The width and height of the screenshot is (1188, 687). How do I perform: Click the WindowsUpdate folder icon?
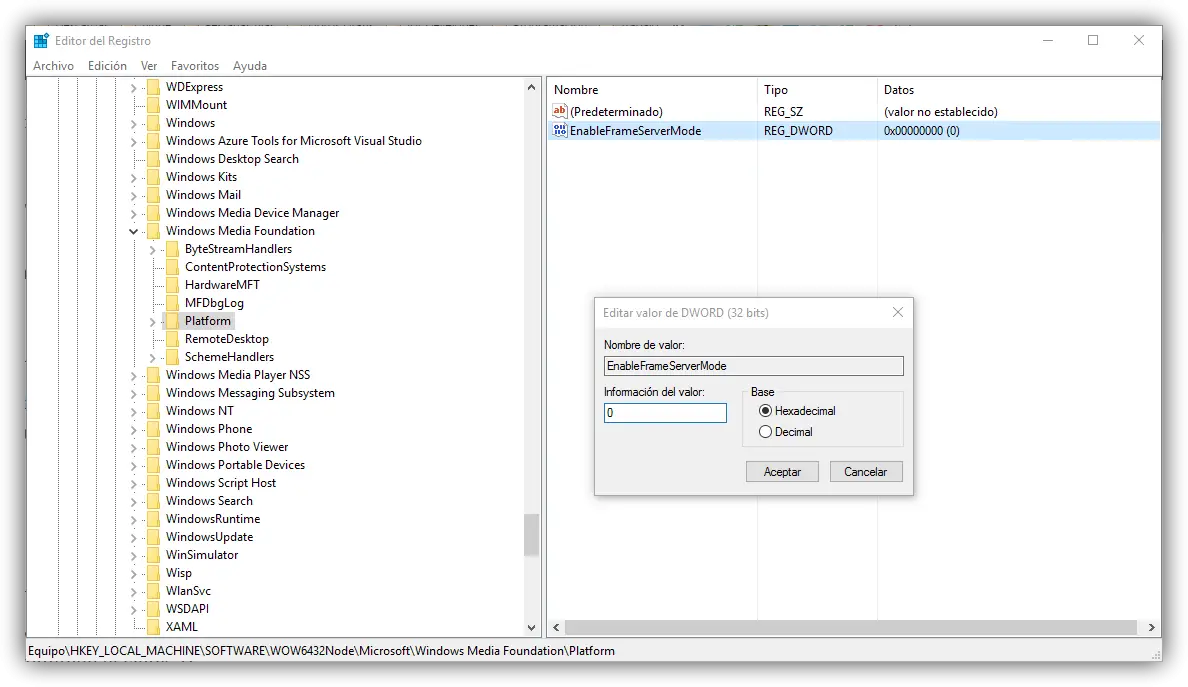[154, 536]
